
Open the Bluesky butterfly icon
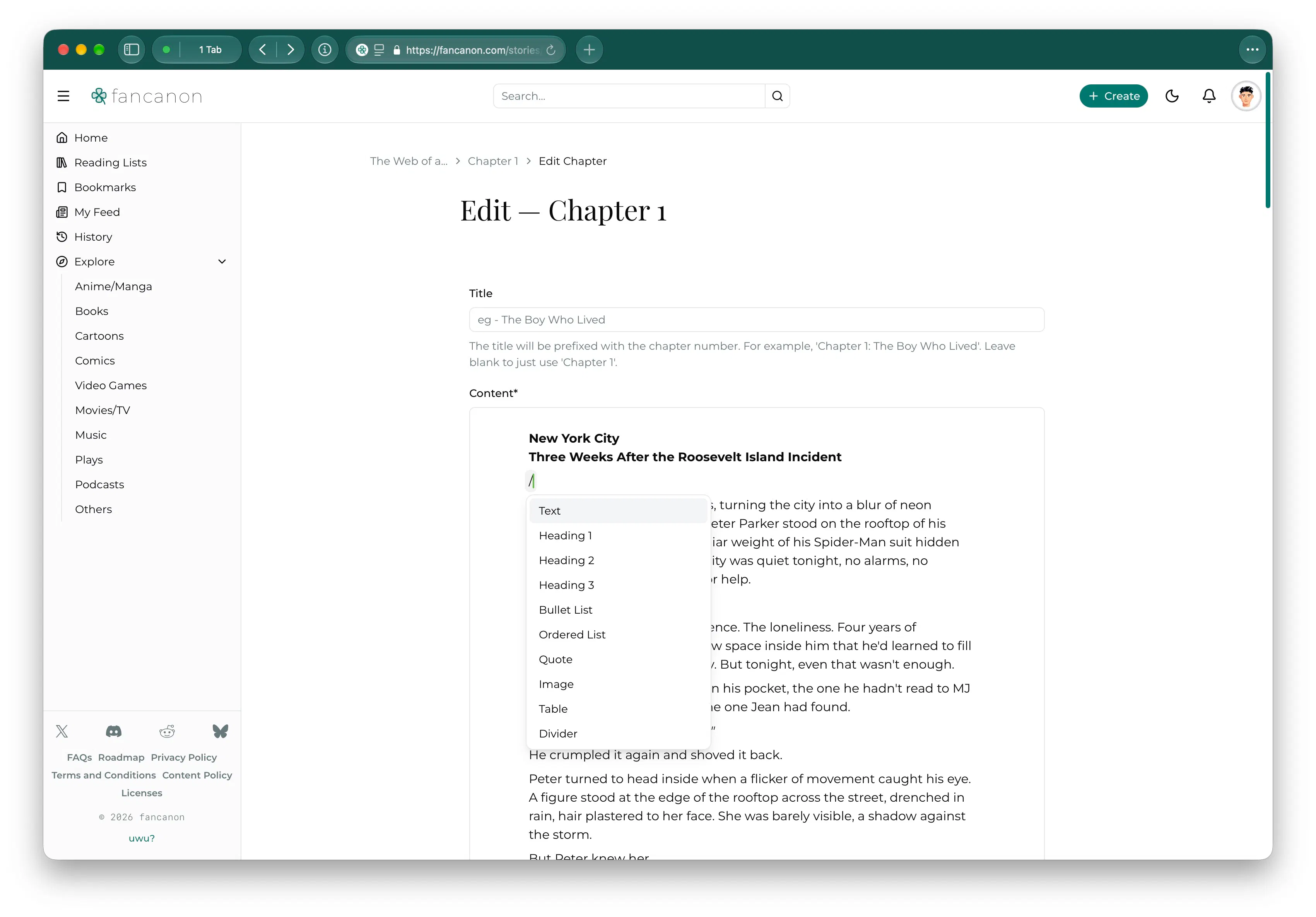coord(220,731)
